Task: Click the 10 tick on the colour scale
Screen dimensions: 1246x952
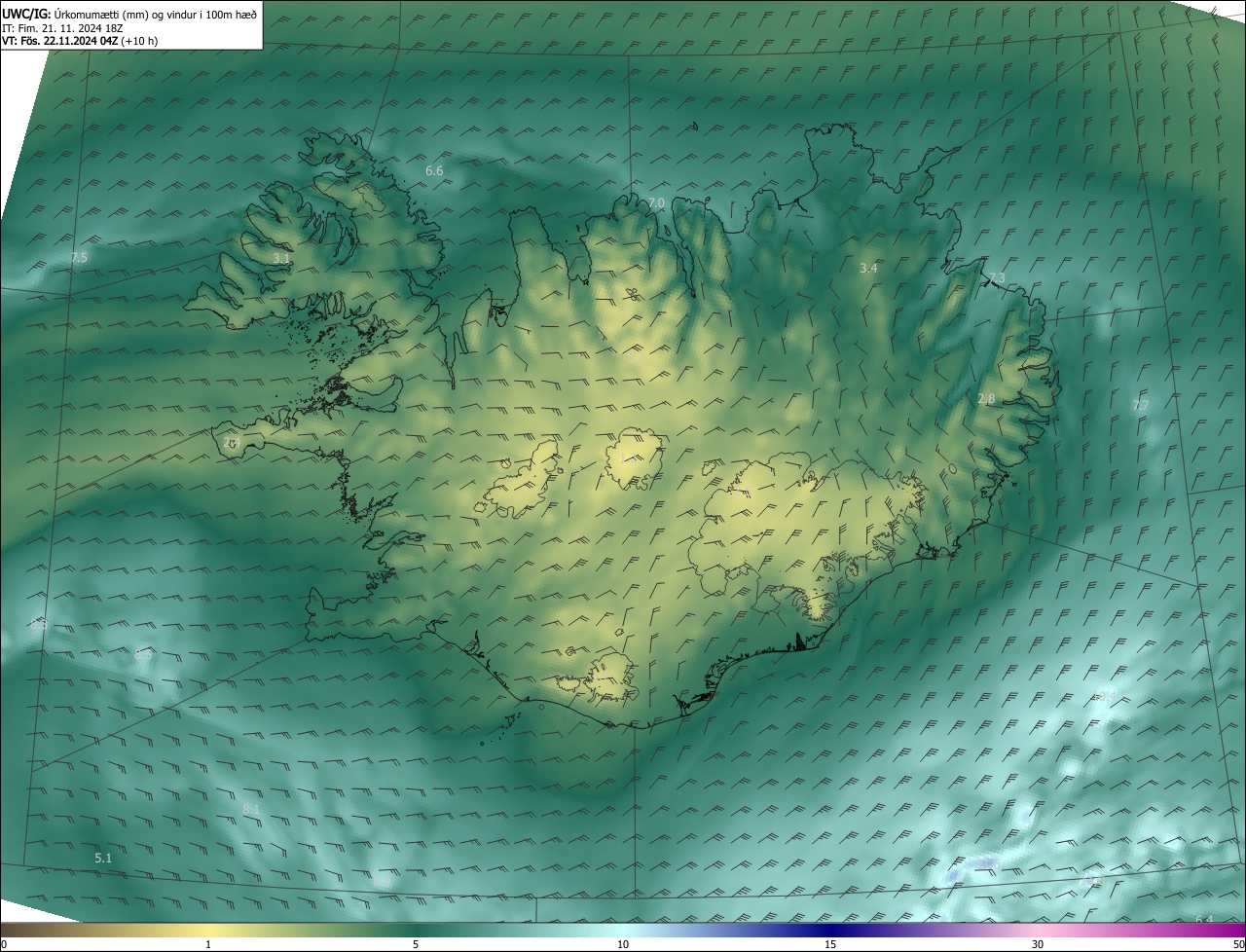Action: [x=623, y=944]
